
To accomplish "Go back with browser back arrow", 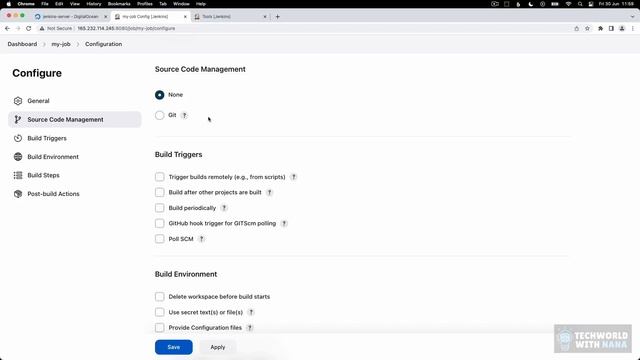I will [7, 29].
